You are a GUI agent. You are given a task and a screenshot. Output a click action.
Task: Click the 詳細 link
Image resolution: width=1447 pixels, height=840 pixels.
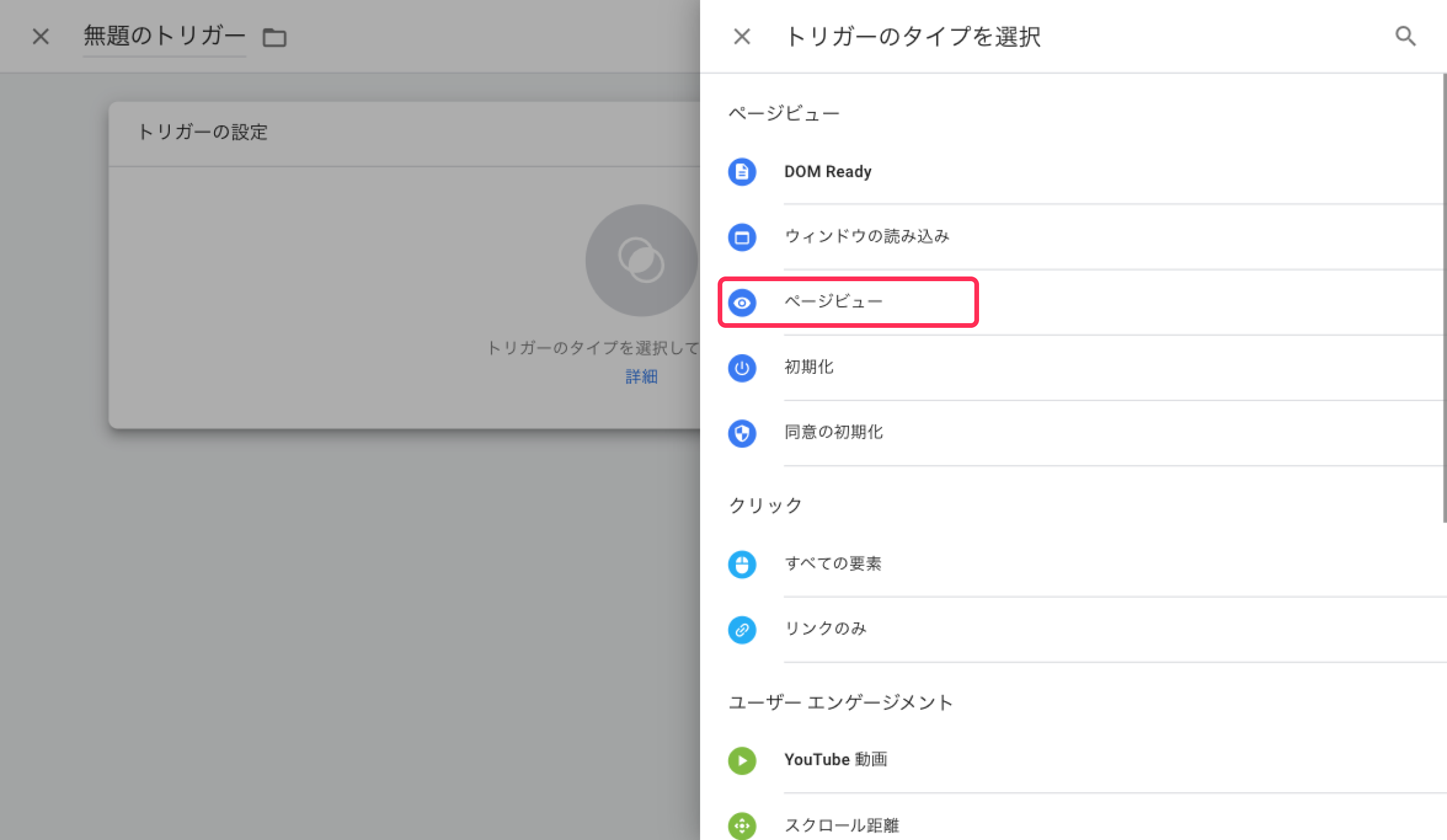pyautogui.click(x=641, y=377)
